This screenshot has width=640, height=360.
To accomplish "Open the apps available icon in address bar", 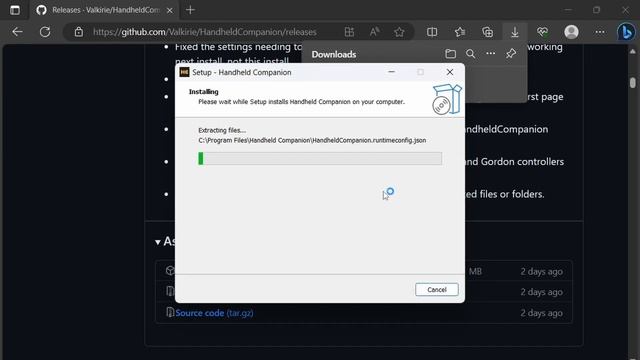I will click(x=349, y=32).
